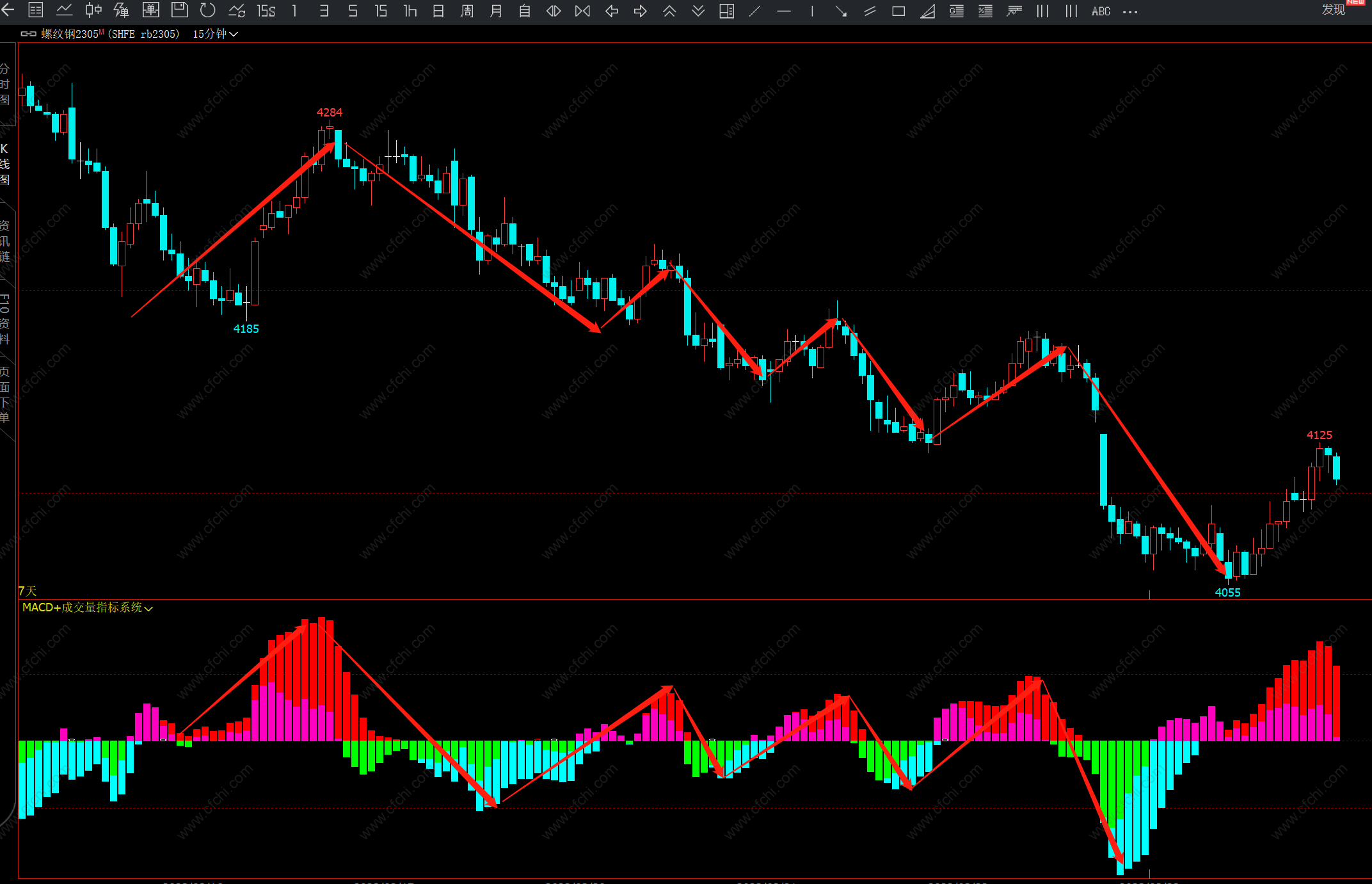Open the 15分钟 period dropdown

click(x=215, y=34)
